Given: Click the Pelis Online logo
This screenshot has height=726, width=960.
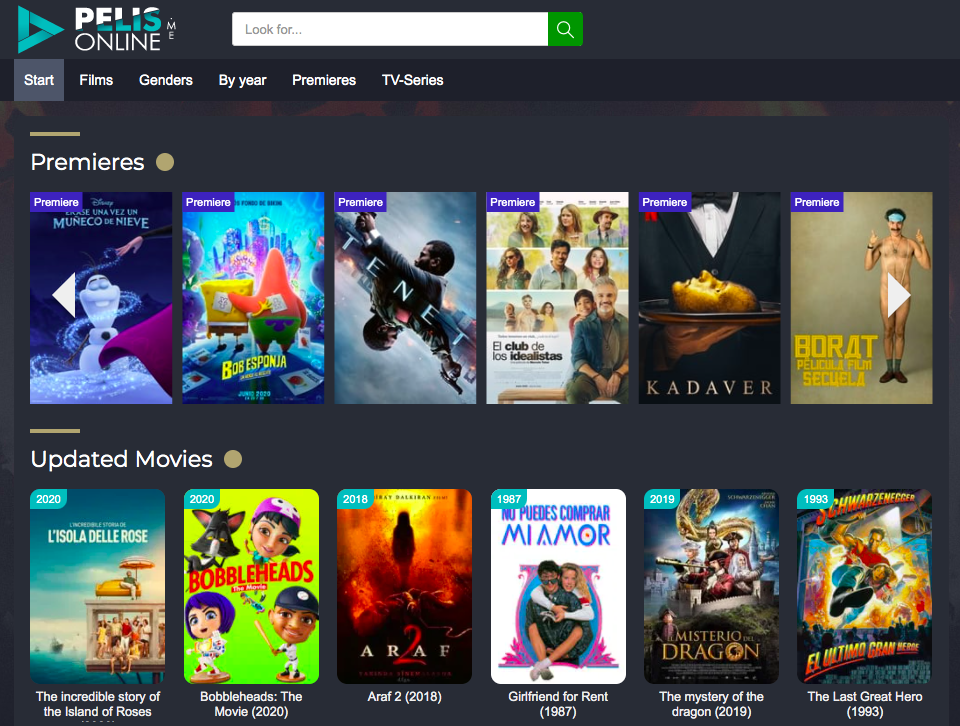Looking at the screenshot, I should tap(96, 30).
